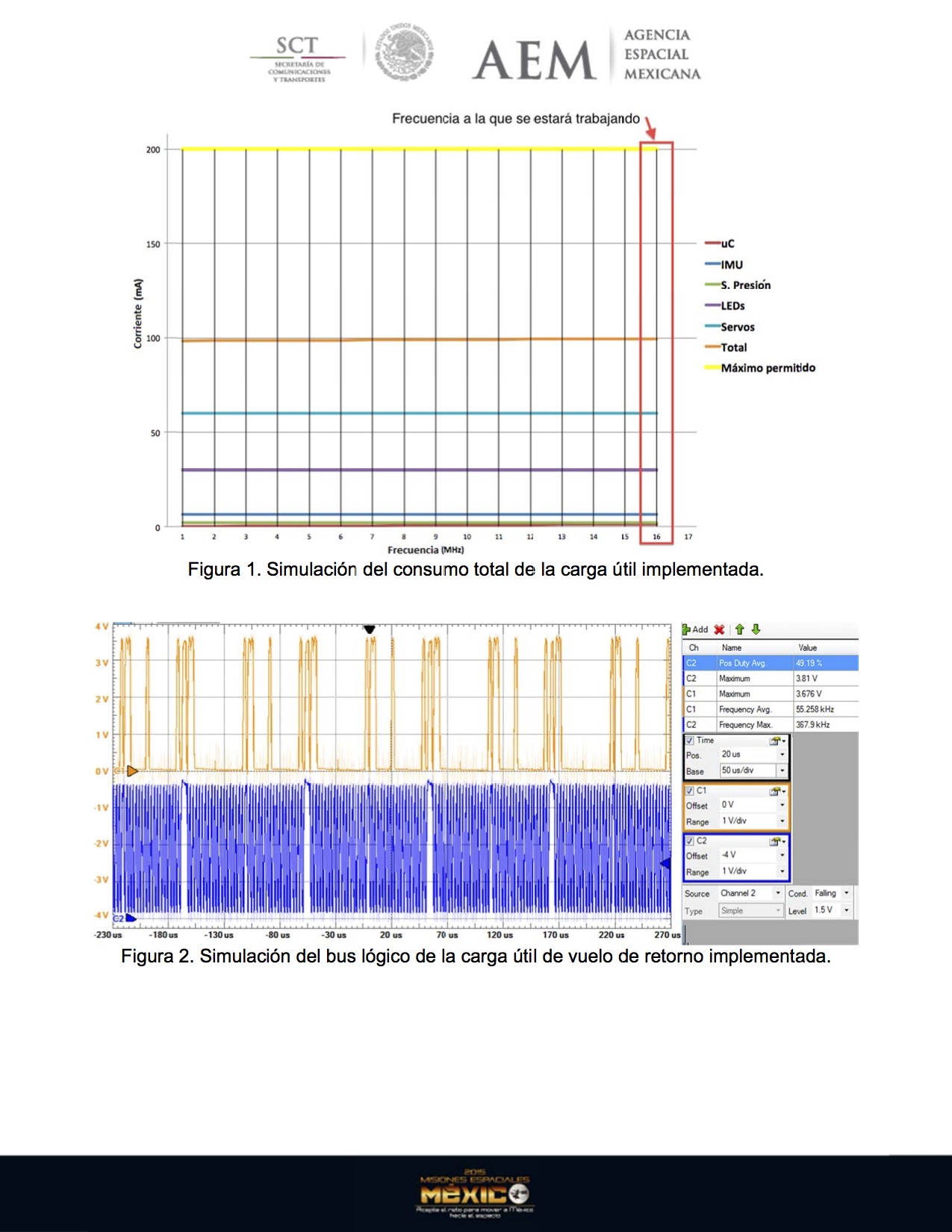Click the 16 MHz tick label

click(x=656, y=537)
